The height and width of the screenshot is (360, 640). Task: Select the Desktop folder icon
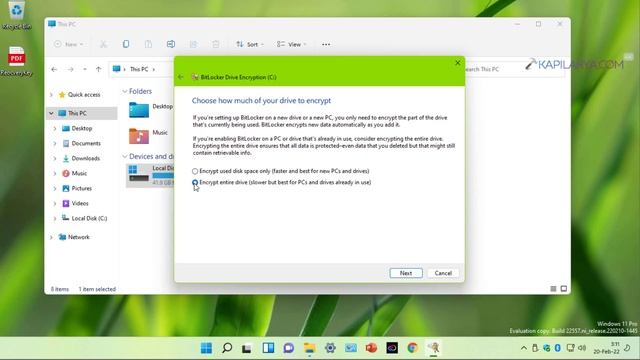click(x=139, y=110)
